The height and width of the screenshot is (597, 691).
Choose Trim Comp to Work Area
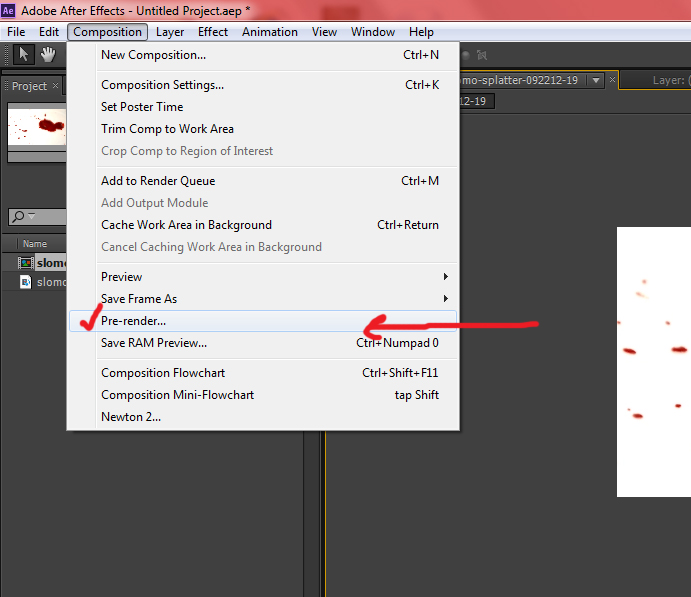(x=263, y=129)
